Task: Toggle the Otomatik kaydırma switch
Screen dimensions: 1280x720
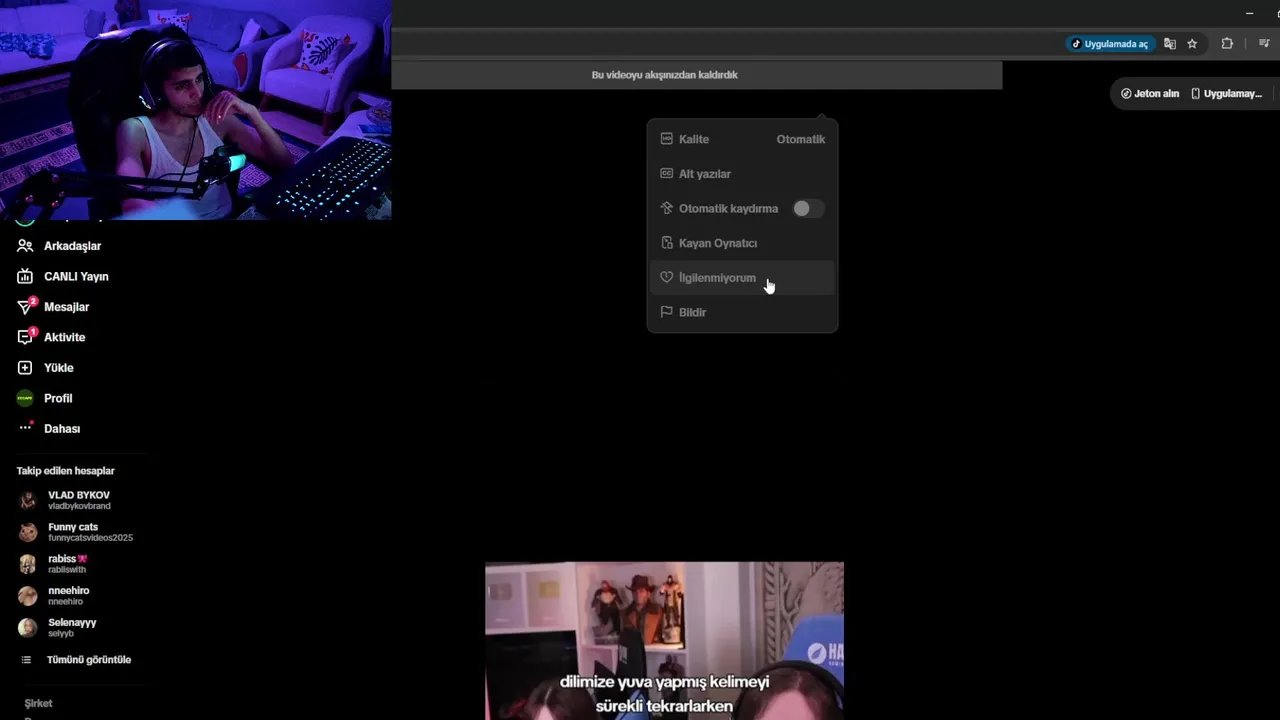Action: 808,208
